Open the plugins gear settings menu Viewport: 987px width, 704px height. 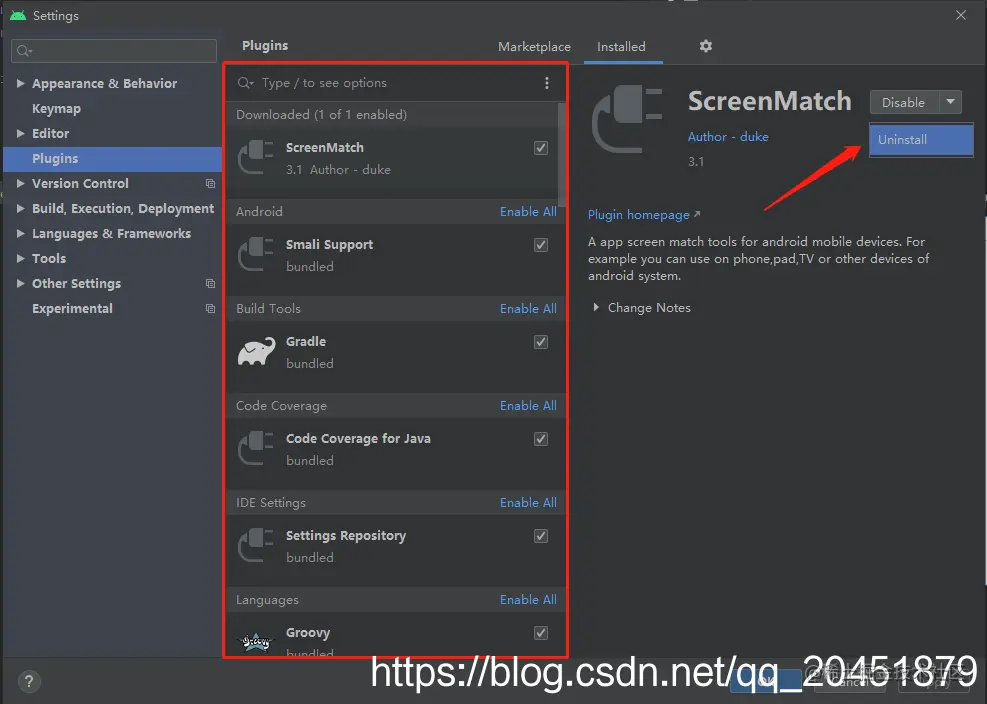[706, 46]
